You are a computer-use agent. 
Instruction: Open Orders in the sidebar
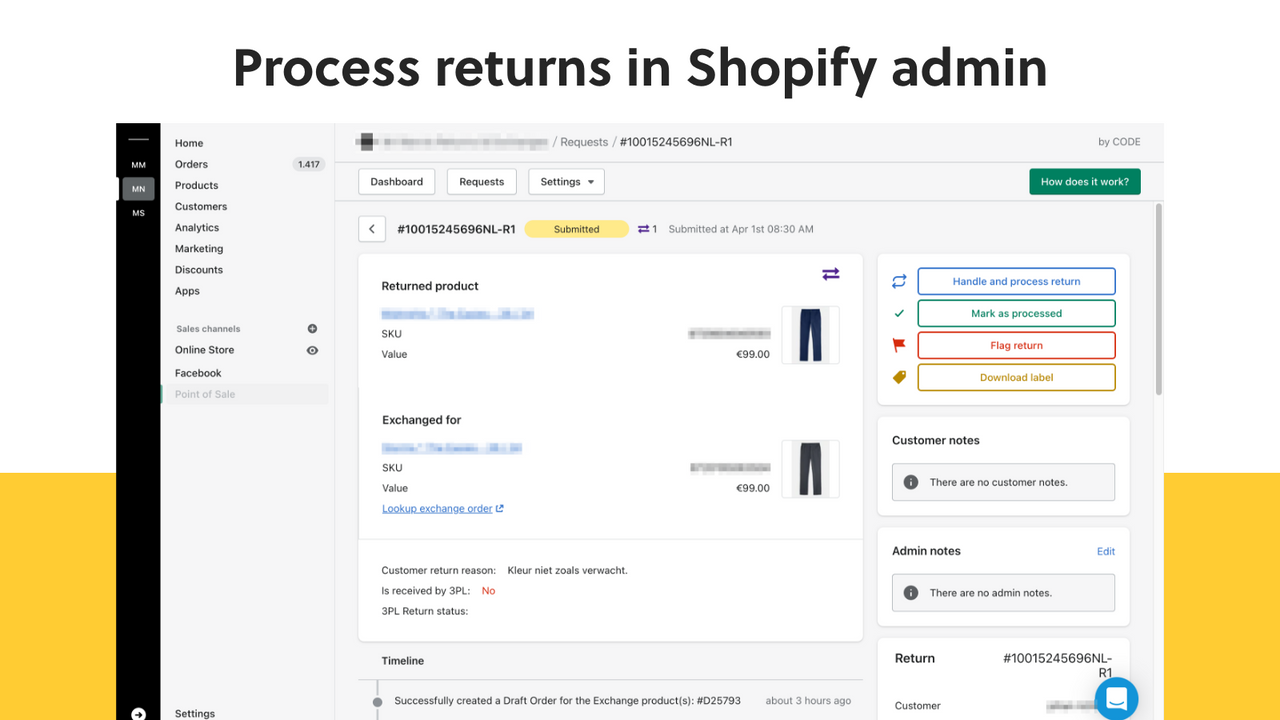(191, 164)
